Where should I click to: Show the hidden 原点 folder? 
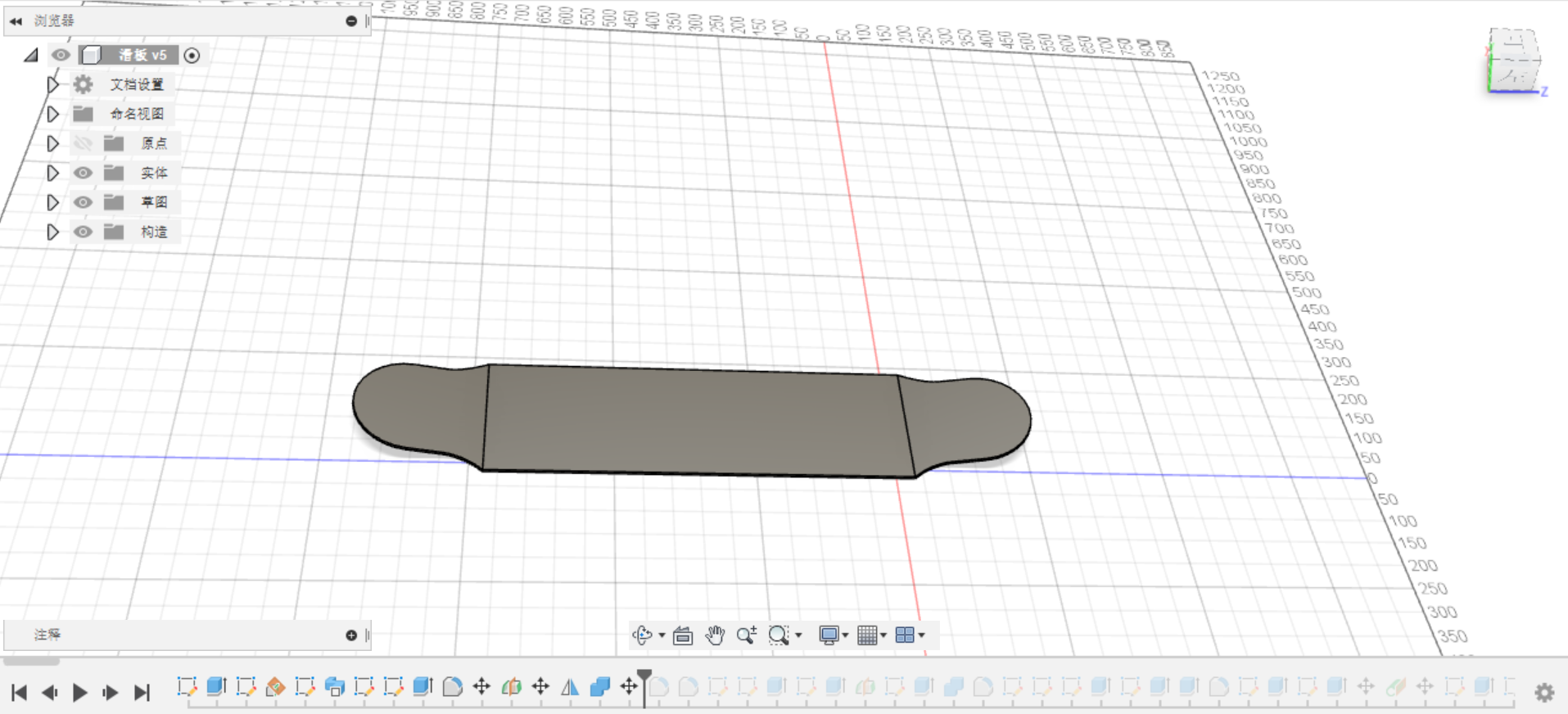83,143
